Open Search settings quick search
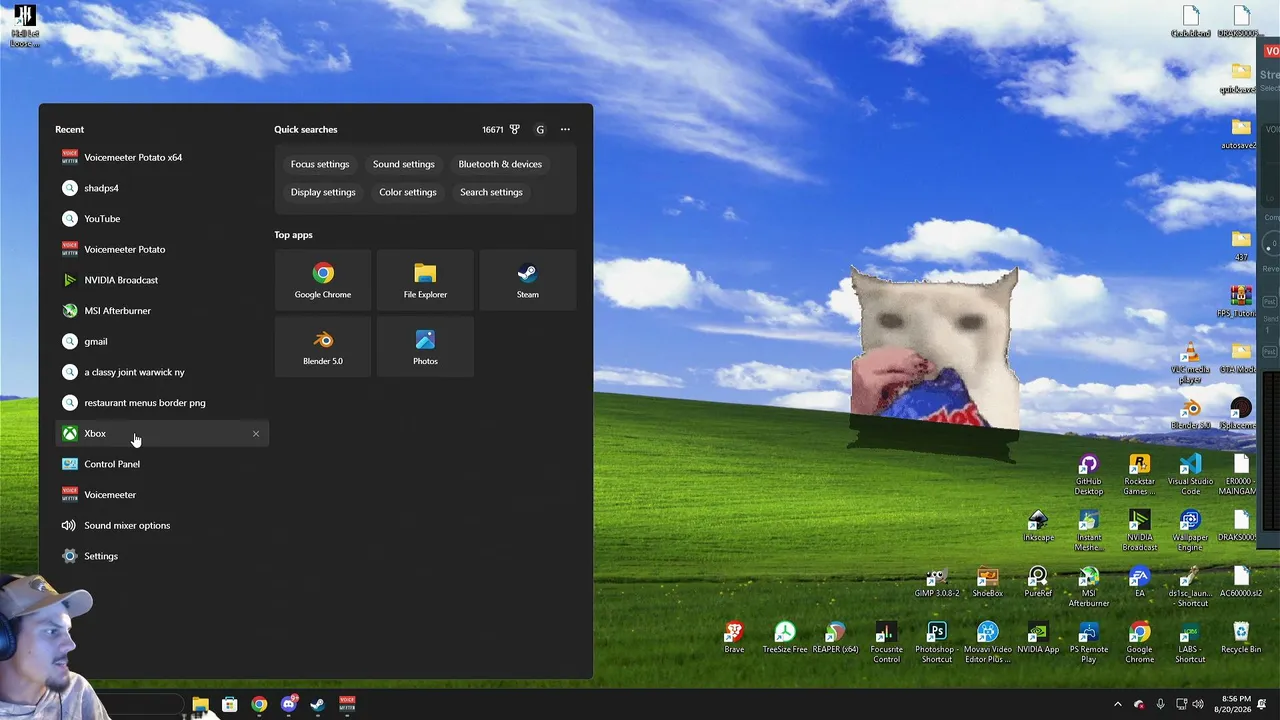The height and width of the screenshot is (720, 1280). (x=491, y=192)
